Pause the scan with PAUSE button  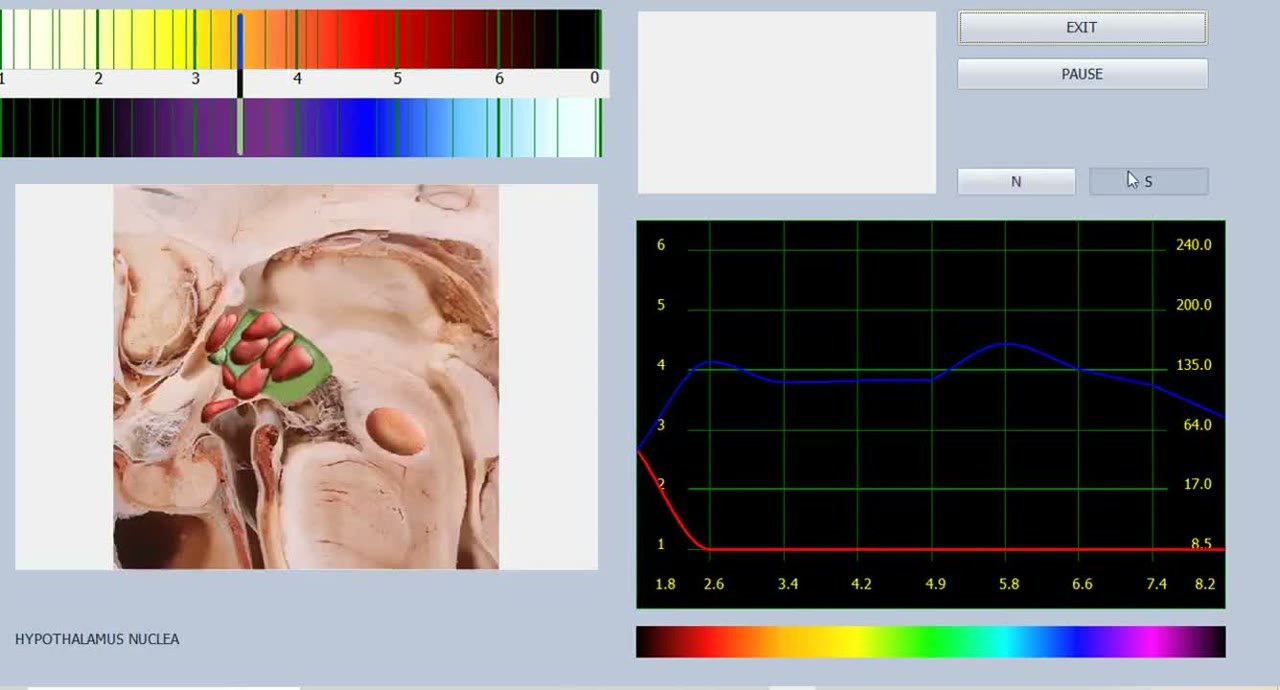pos(1082,74)
